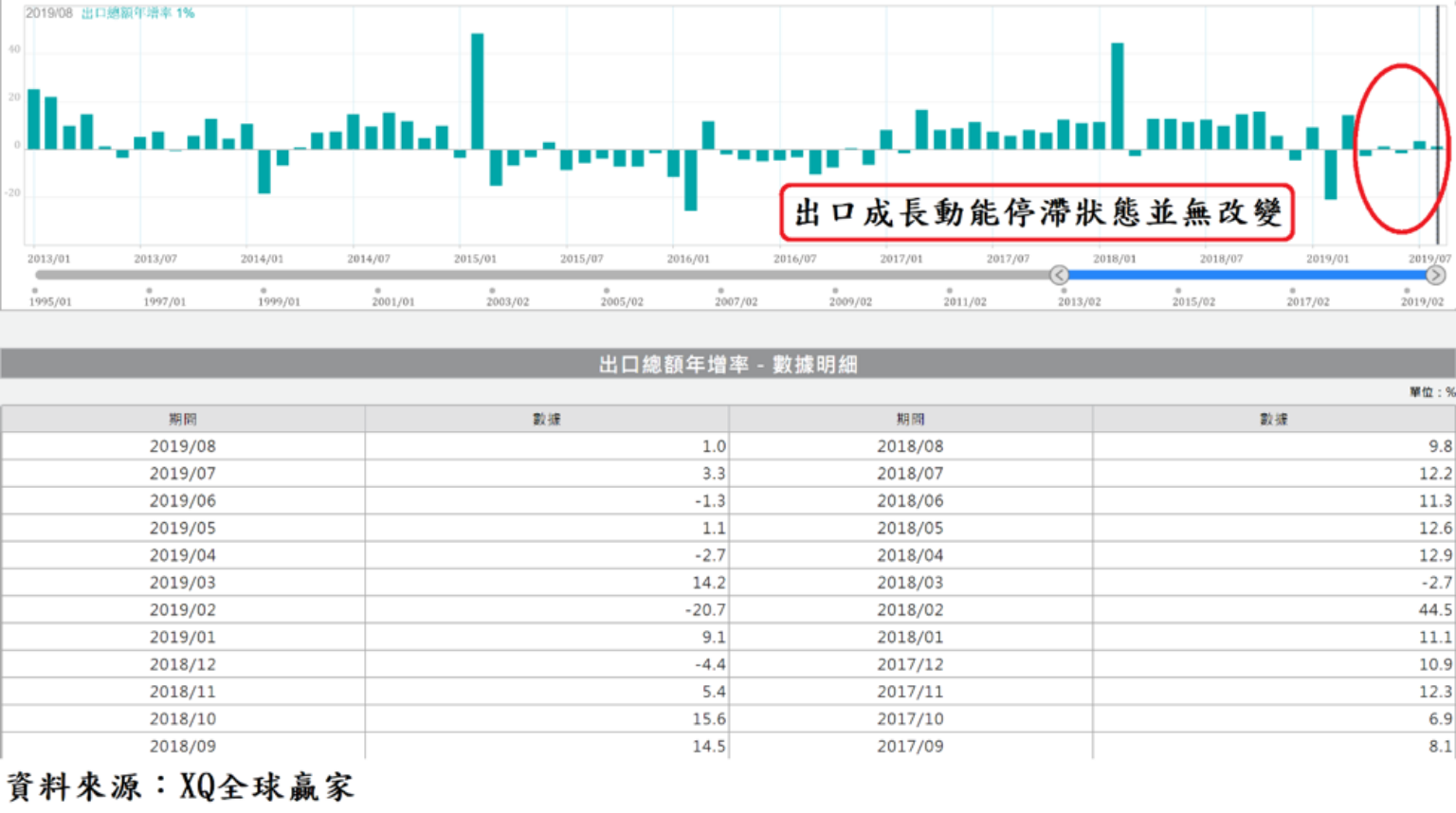
Task: Click the 2003/02 timeline marker
Action: [492, 291]
